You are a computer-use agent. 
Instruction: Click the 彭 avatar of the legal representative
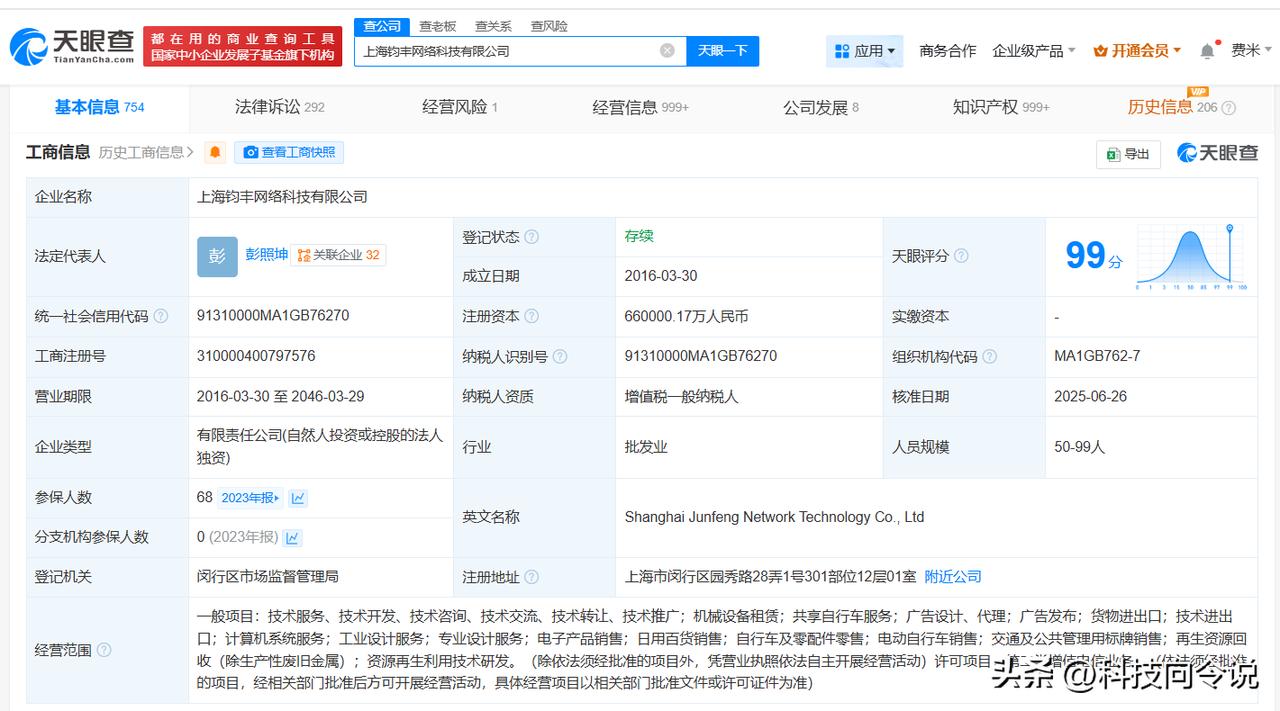[x=217, y=256]
